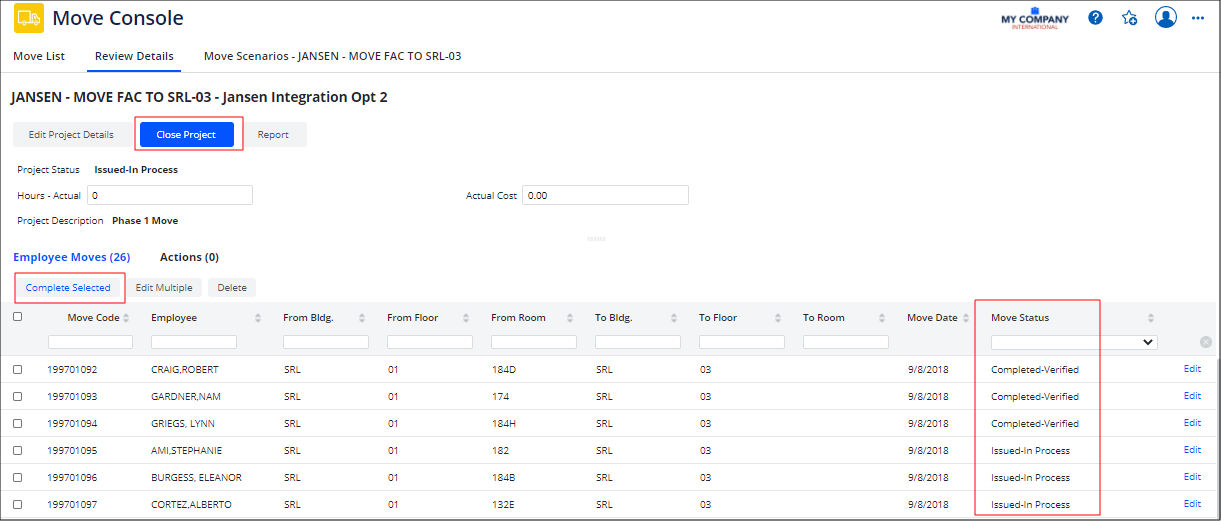1221x525 pixels.
Task: Click the My Company International logo
Action: click(x=1034, y=19)
